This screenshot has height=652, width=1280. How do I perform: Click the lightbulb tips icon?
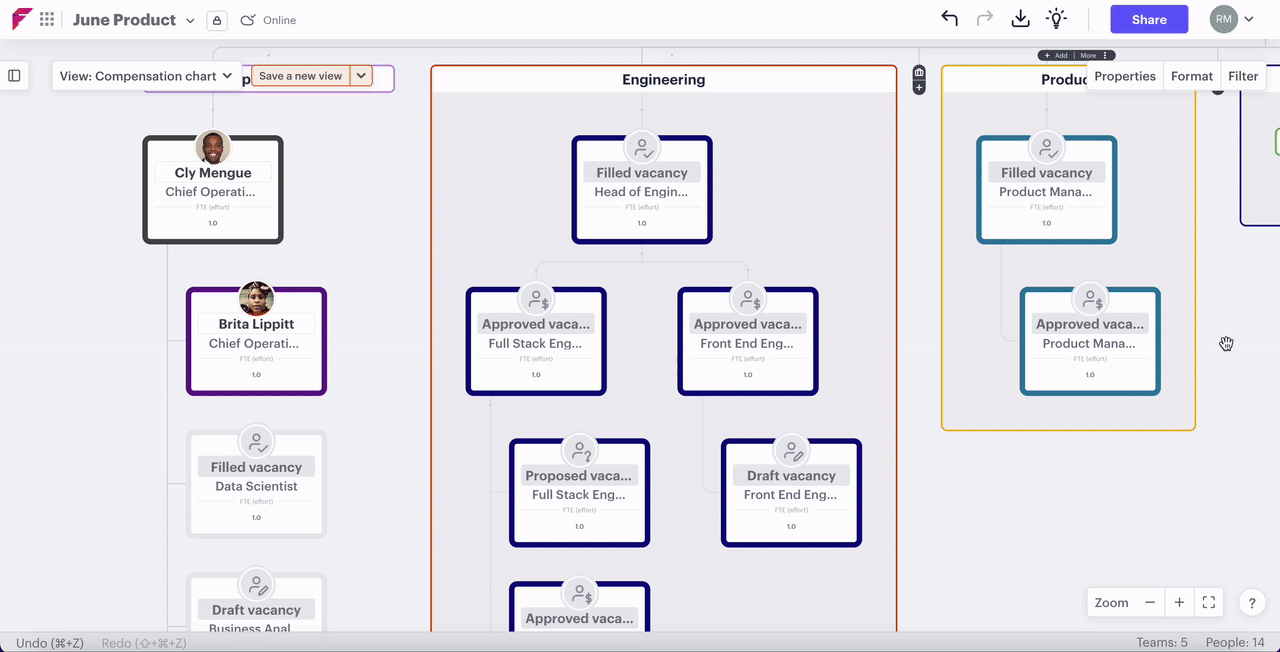click(x=1057, y=18)
